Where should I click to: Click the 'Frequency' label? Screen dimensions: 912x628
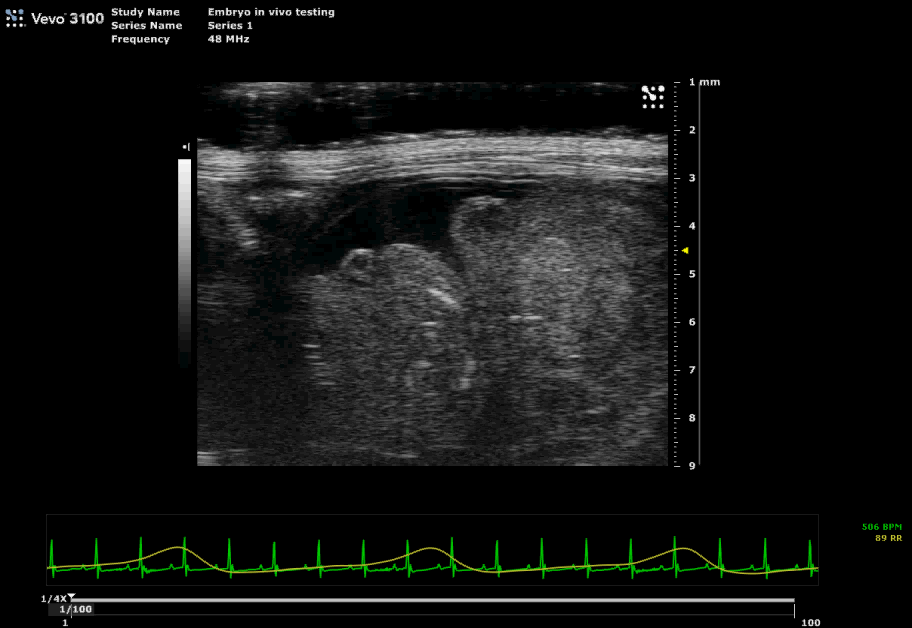[x=140, y=40]
